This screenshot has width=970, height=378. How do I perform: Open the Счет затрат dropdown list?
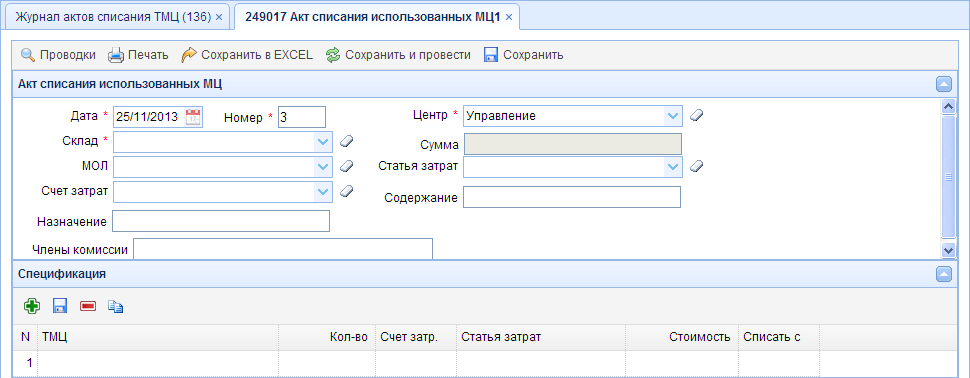click(322, 192)
